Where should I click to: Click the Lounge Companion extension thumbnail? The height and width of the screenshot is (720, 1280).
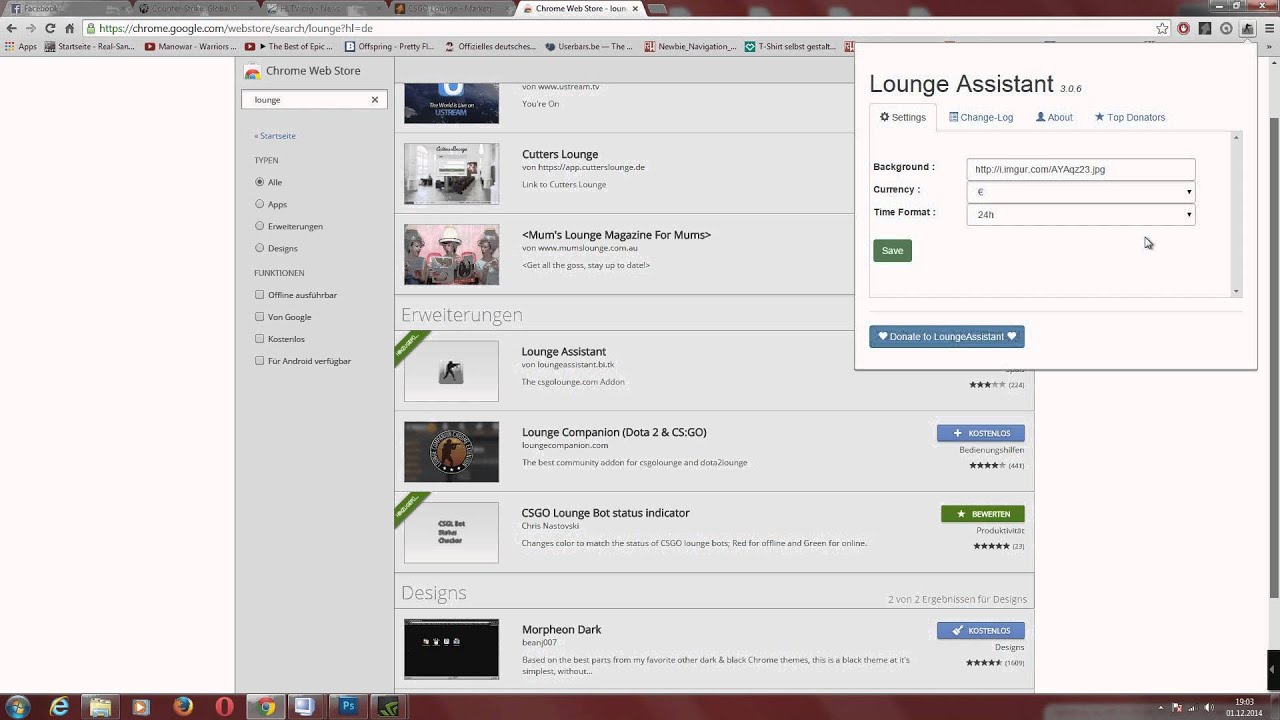451,452
